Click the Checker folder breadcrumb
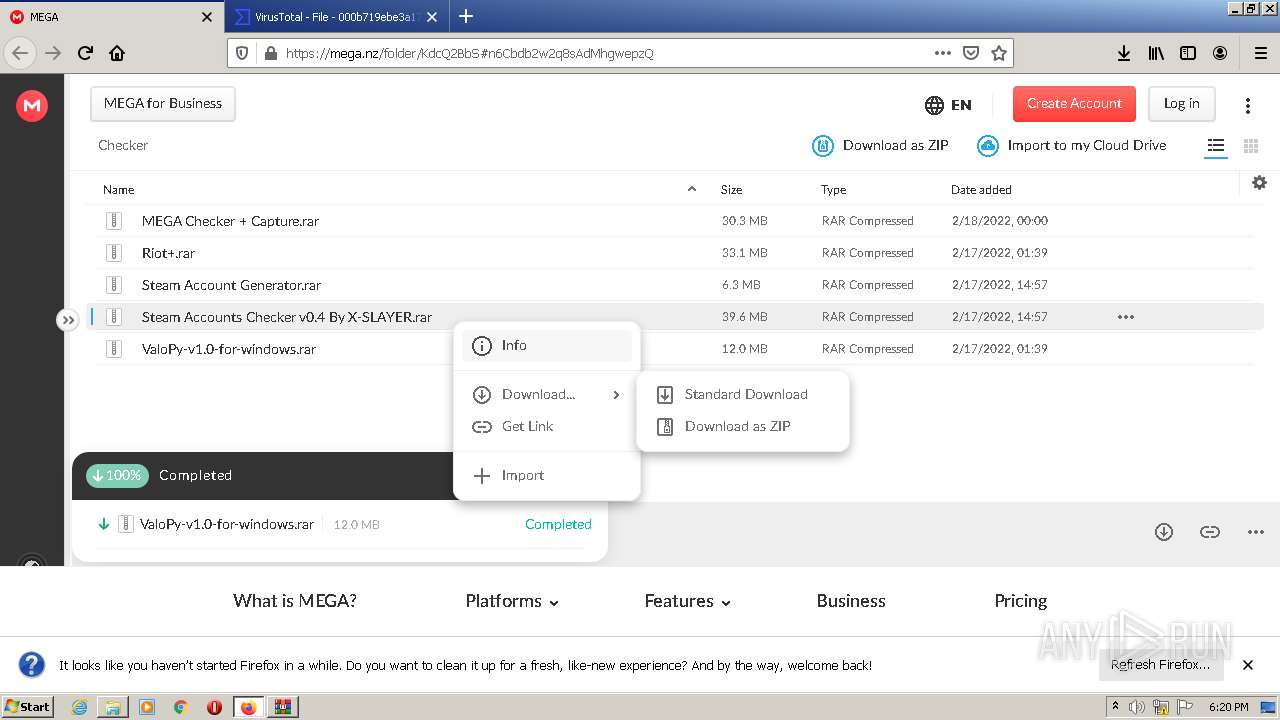The height and width of the screenshot is (720, 1280). [x=123, y=146]
